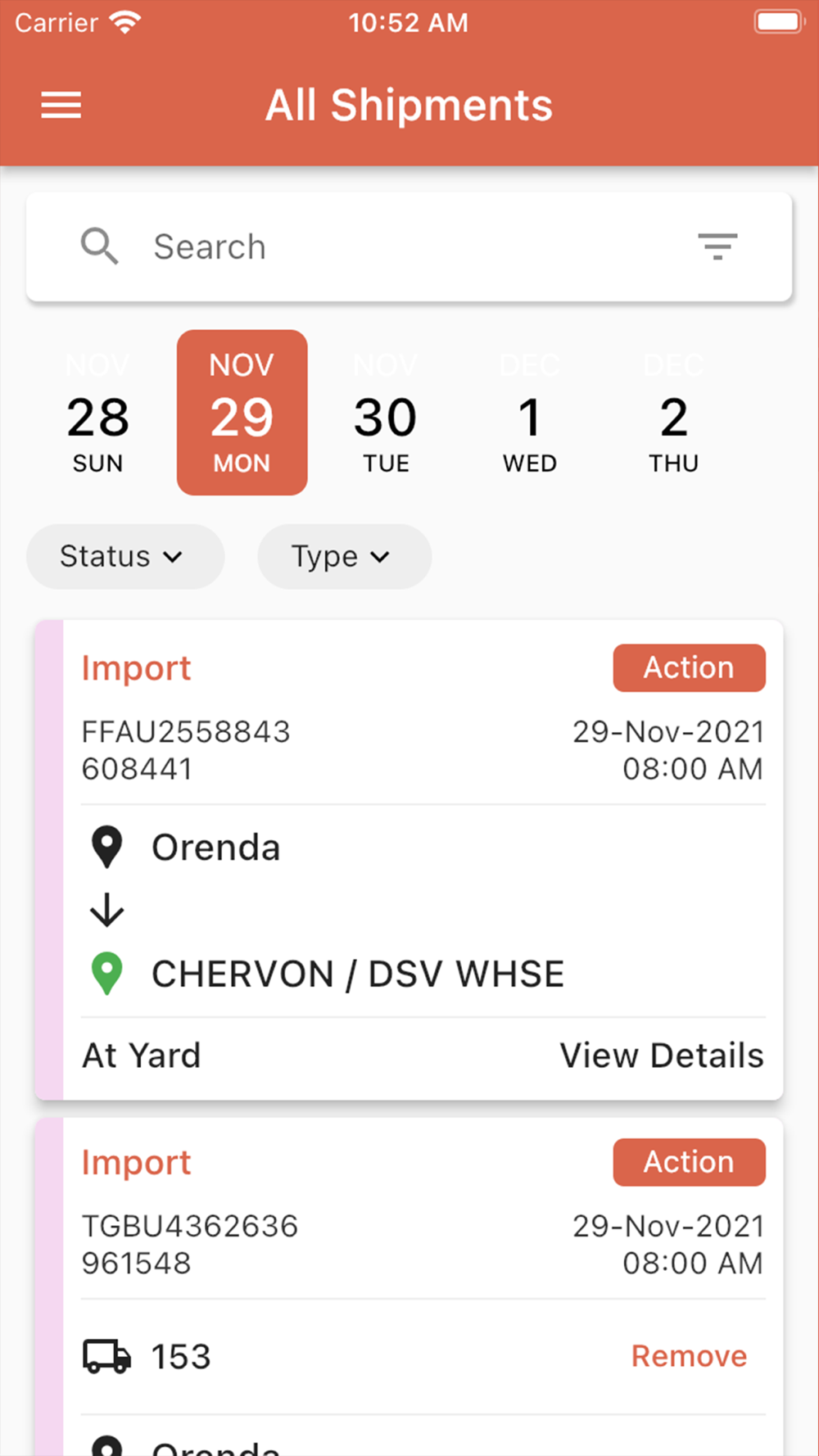Open View Details for first shipment

click(x=662, y=1055)
